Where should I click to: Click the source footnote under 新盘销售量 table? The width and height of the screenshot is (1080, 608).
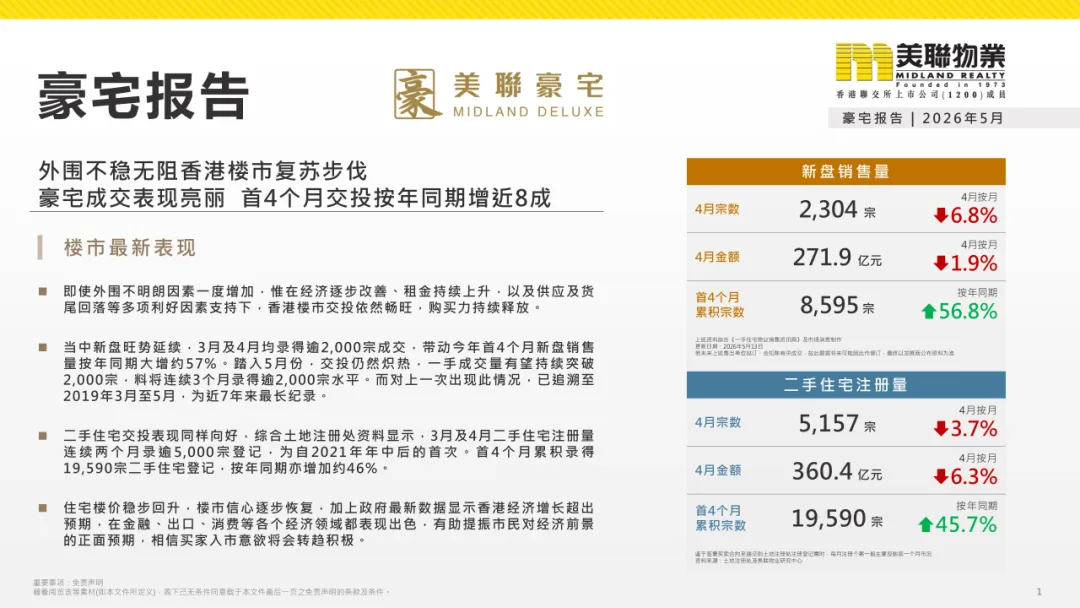pos(824,346)
